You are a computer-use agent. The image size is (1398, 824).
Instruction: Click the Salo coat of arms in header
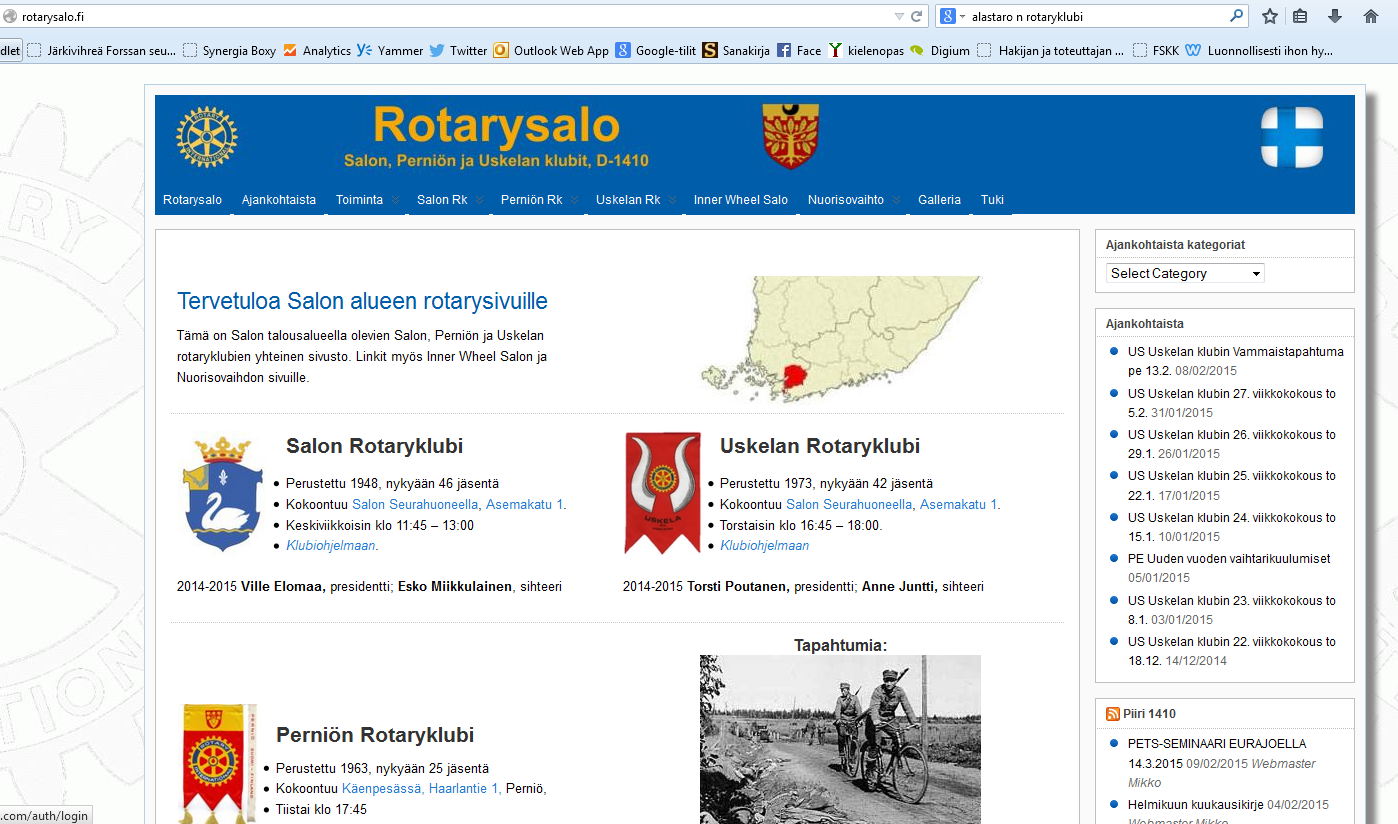[790, 136]
